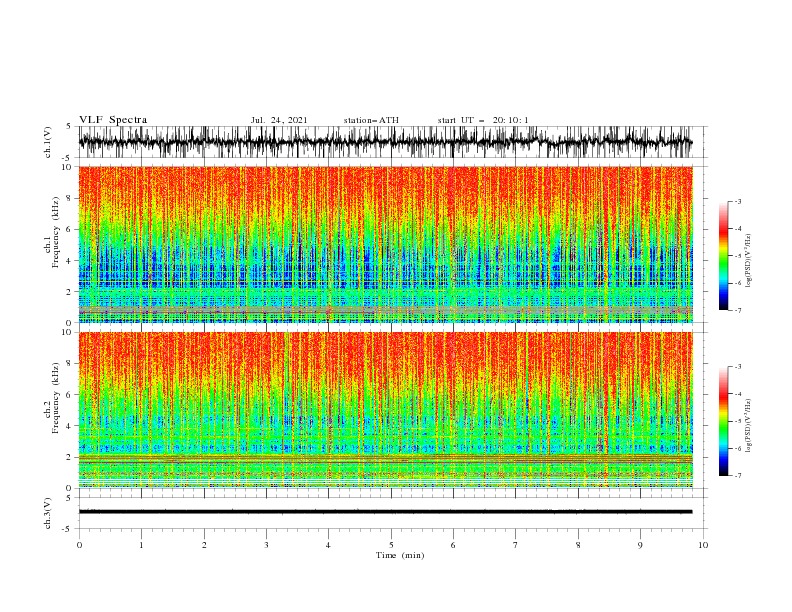Click the ch.2 color bar 'log(PSD)(V²/Hz)' label
792x612 pixels.
(x=748, y=426)
